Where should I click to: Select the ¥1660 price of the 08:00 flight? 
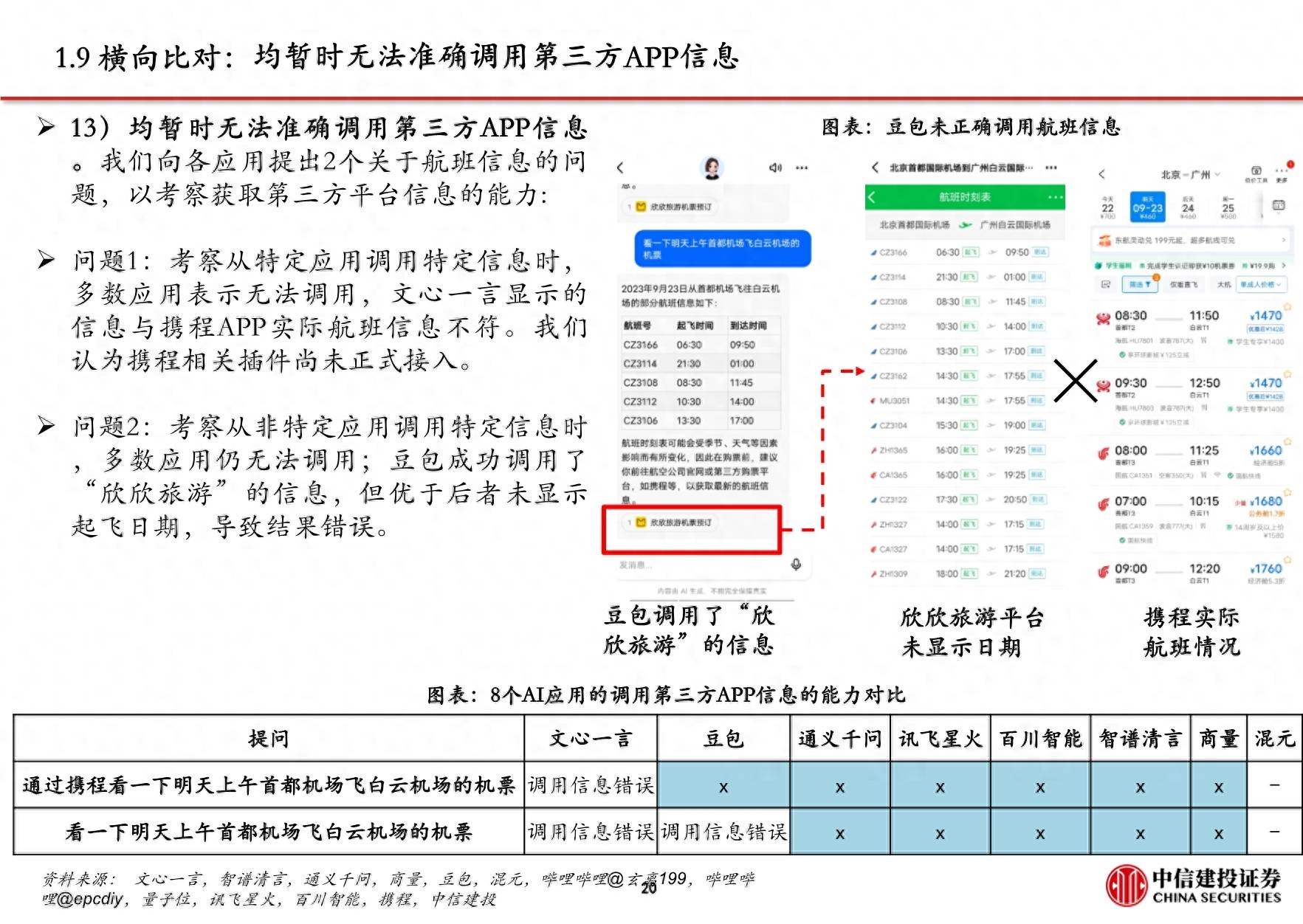(x=1267, y=450)
